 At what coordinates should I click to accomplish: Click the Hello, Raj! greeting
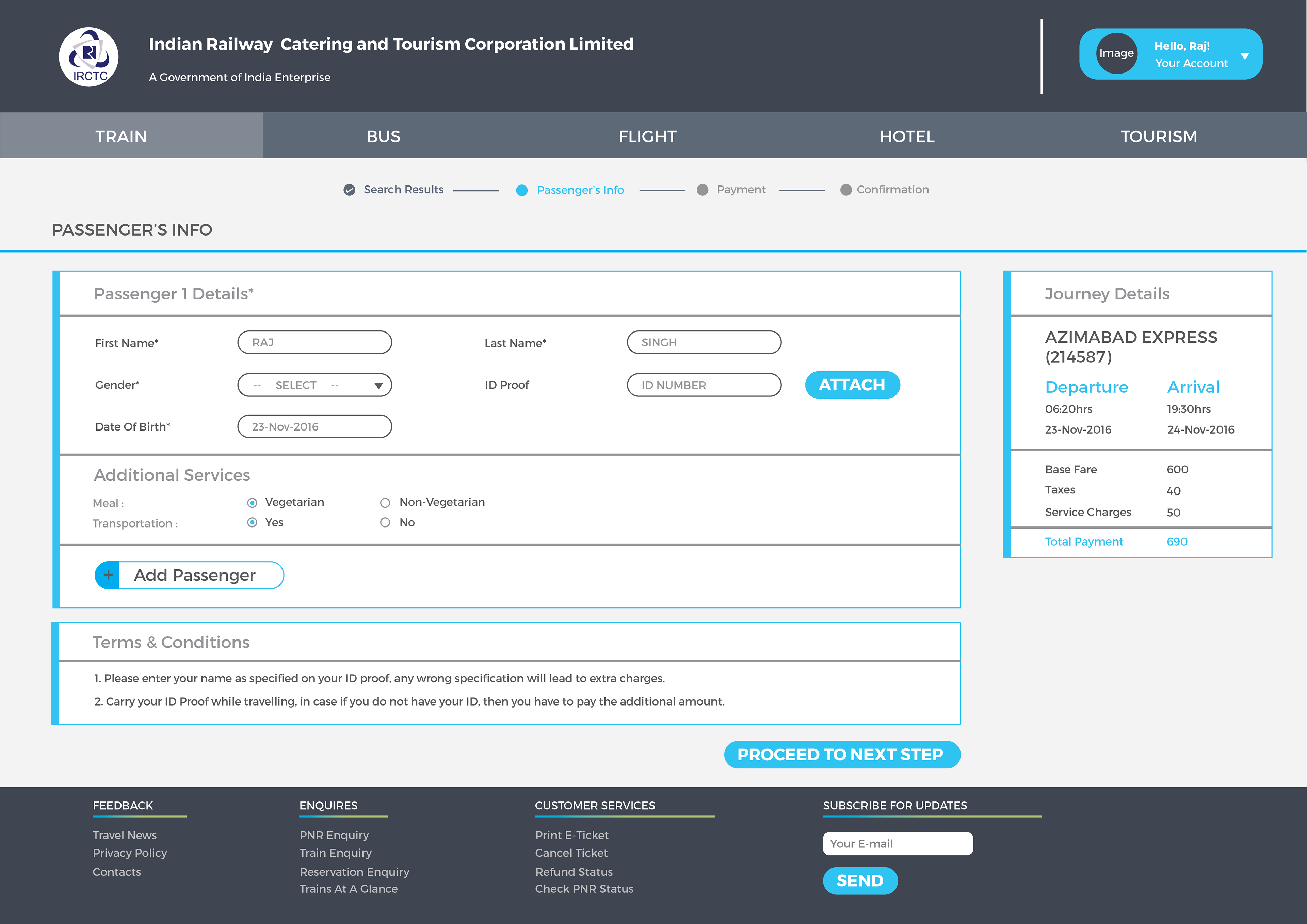1182,46
